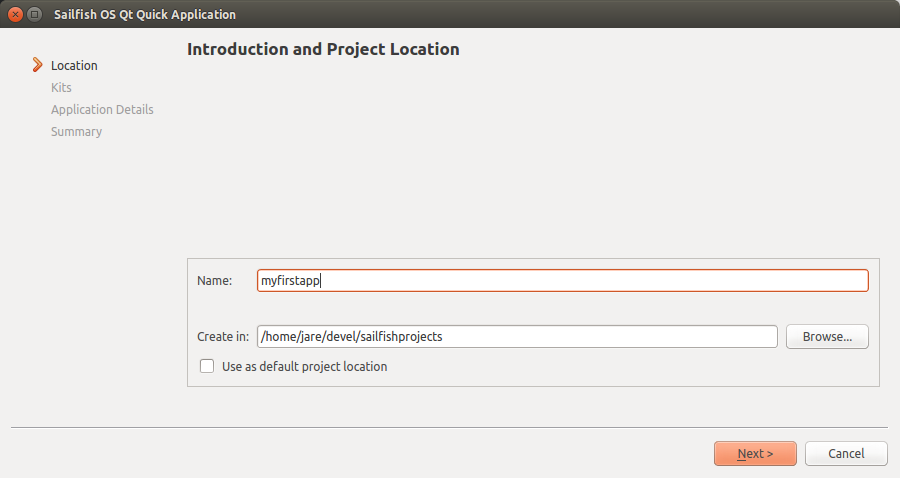This screenshot has height=478, width=900.
Task: Enable Use as default project location checkbox
Action: (207, 366)
